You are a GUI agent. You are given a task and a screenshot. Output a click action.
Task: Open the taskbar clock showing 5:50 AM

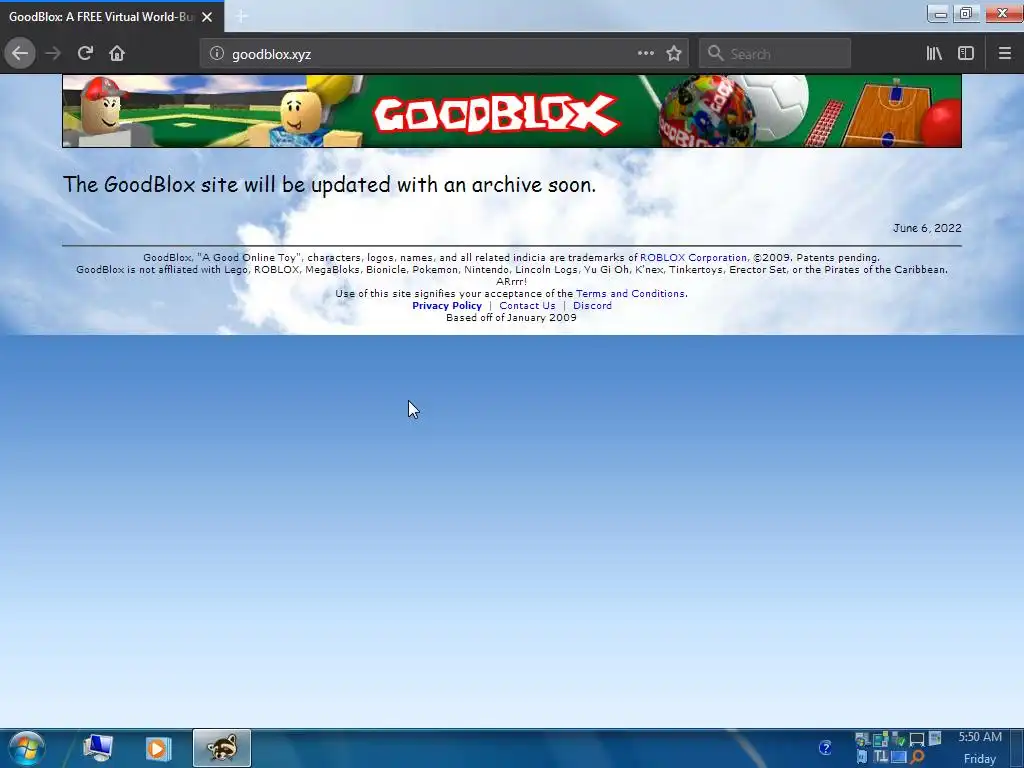(980, 748)
